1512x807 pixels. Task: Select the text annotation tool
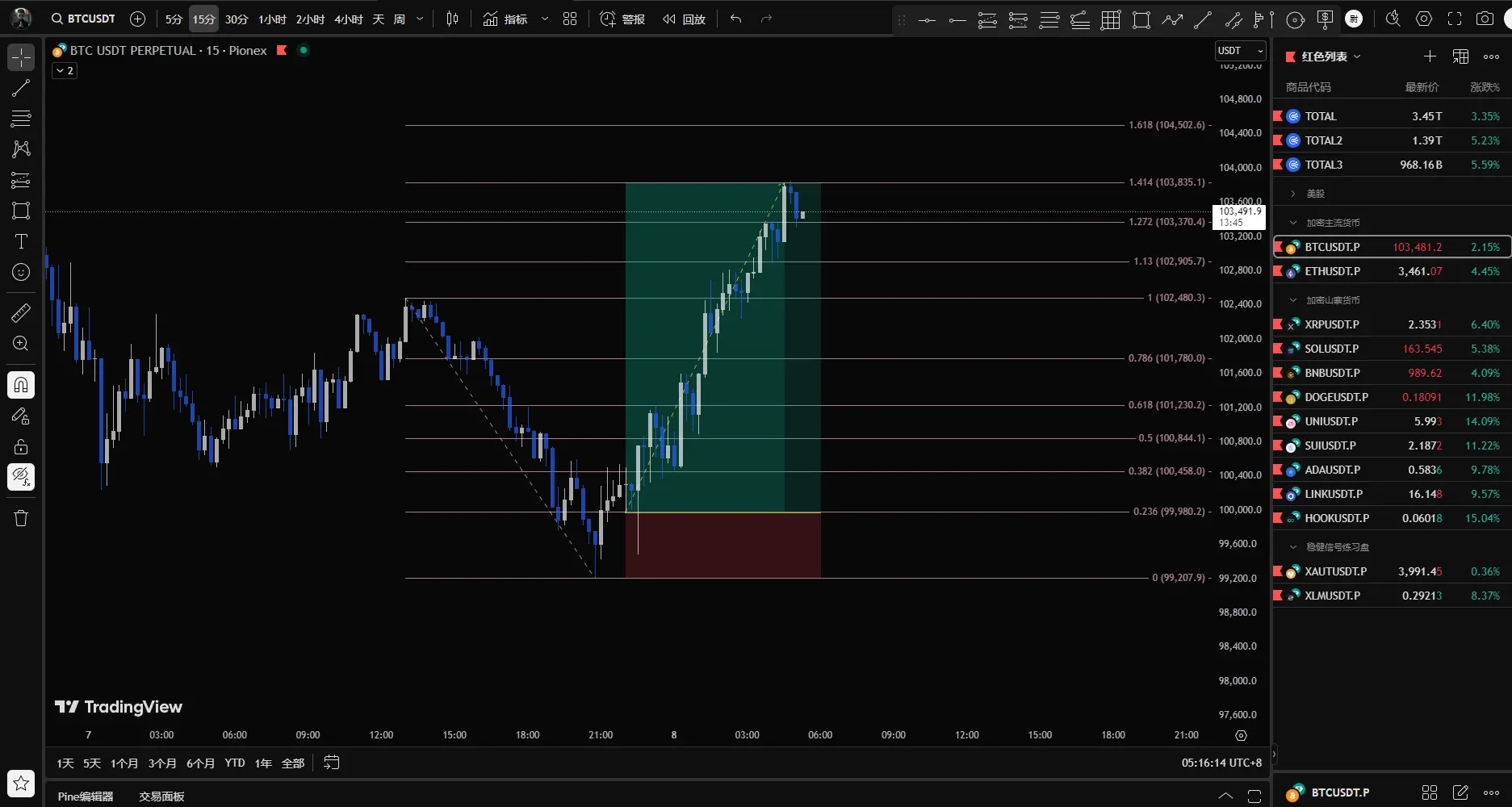(21, 241)
